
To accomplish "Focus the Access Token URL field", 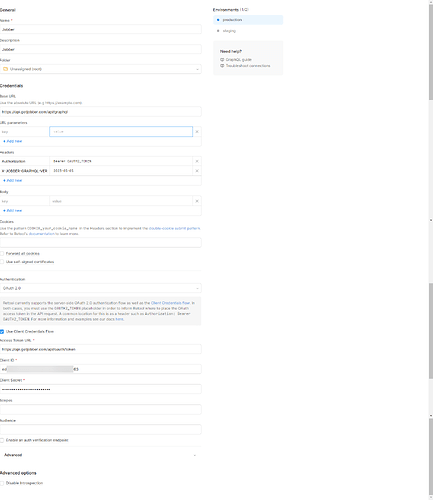I will tap(101, 349).
